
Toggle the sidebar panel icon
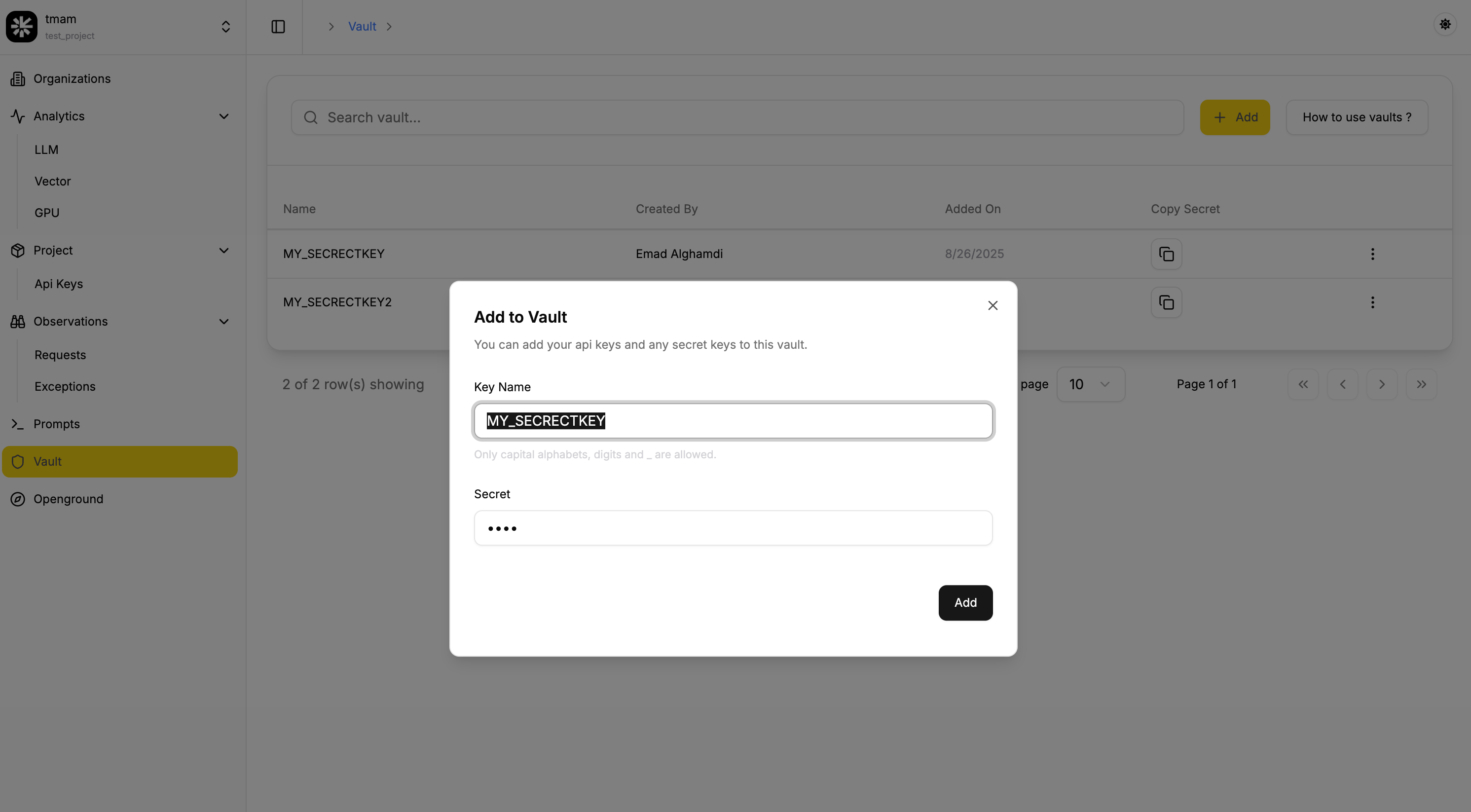tap(278, 26)
